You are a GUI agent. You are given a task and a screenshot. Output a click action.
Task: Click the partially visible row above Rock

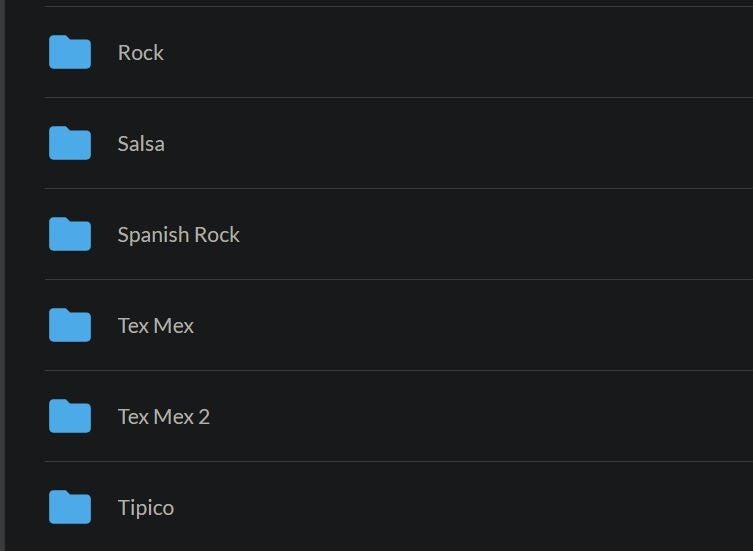(400, 2)
